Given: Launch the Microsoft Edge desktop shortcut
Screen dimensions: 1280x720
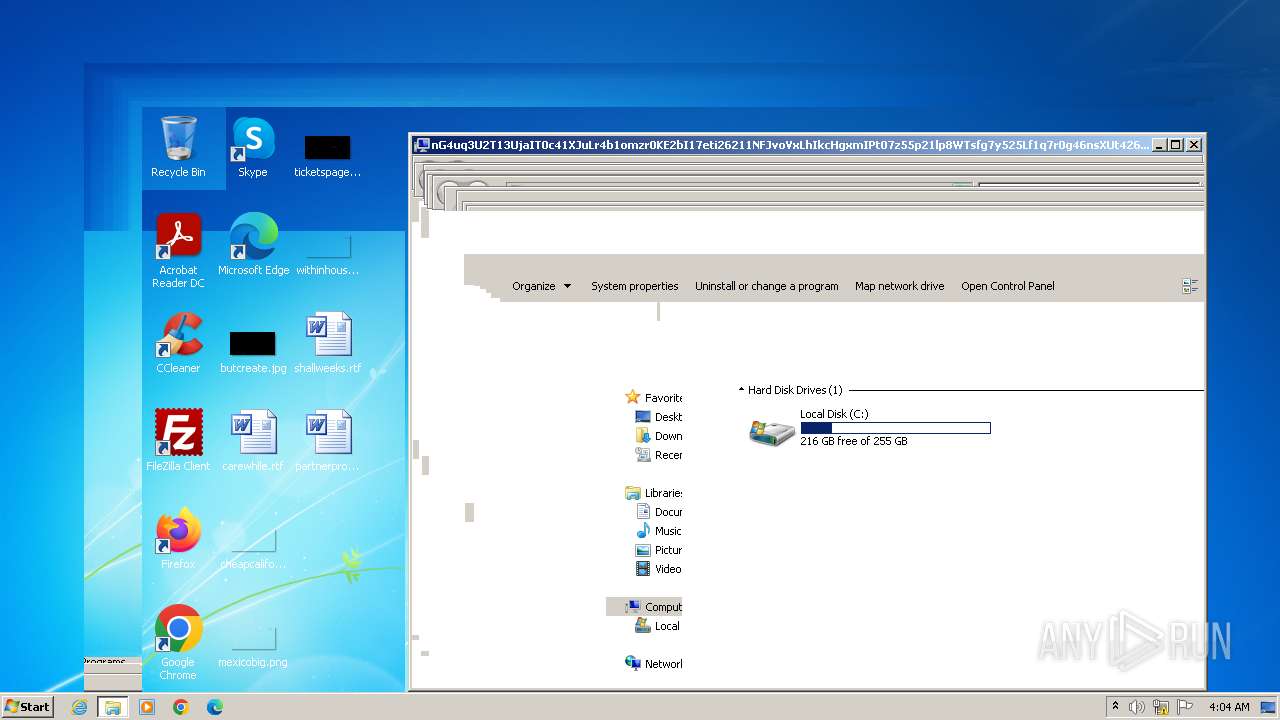Looking at the screenshot, I should pyautogui.click(x=253, y=244).
